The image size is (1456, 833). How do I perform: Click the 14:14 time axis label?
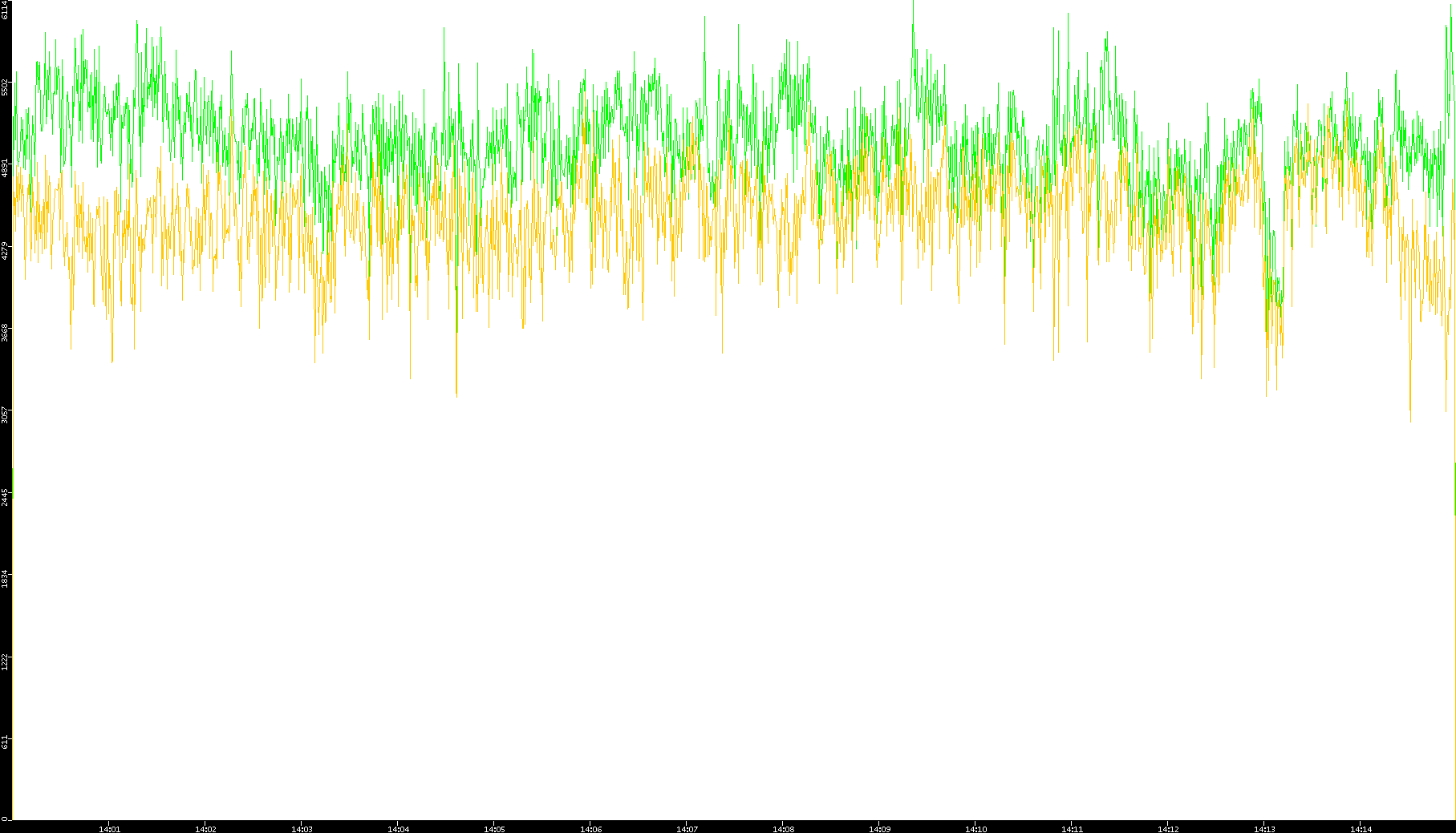(1361, 828)
